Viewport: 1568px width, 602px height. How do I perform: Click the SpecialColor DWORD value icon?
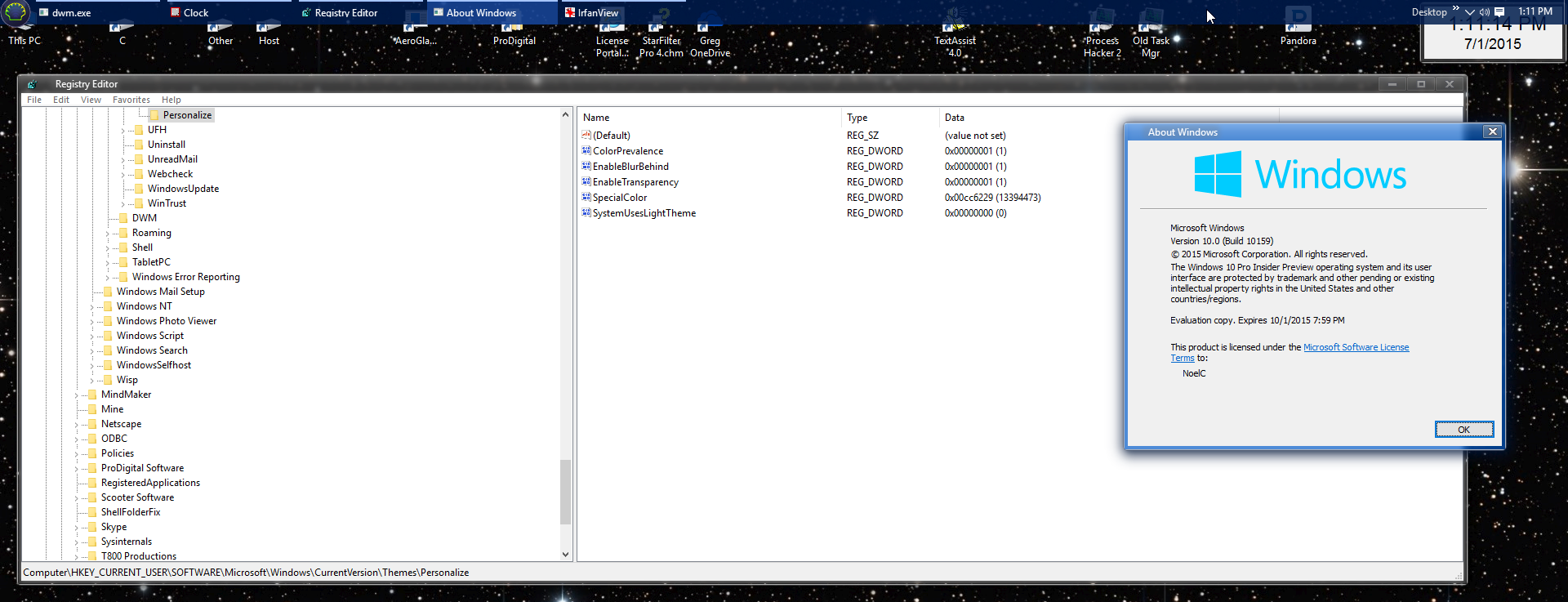(x=586, y=198)
